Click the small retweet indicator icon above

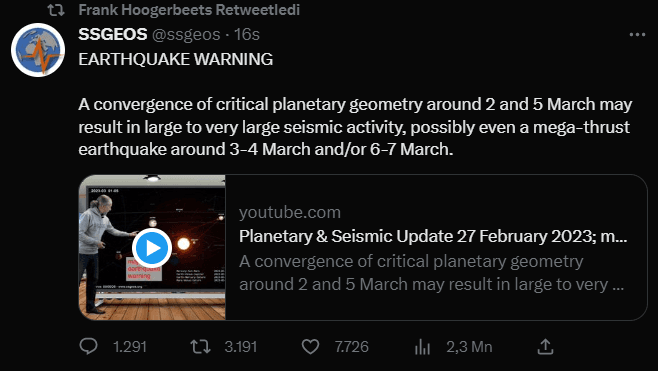tap(55, 10)
